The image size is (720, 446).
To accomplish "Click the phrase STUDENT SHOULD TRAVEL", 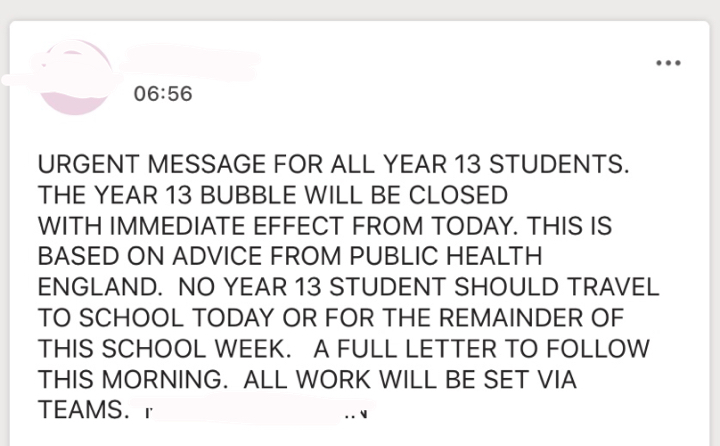I will point(494,287).
